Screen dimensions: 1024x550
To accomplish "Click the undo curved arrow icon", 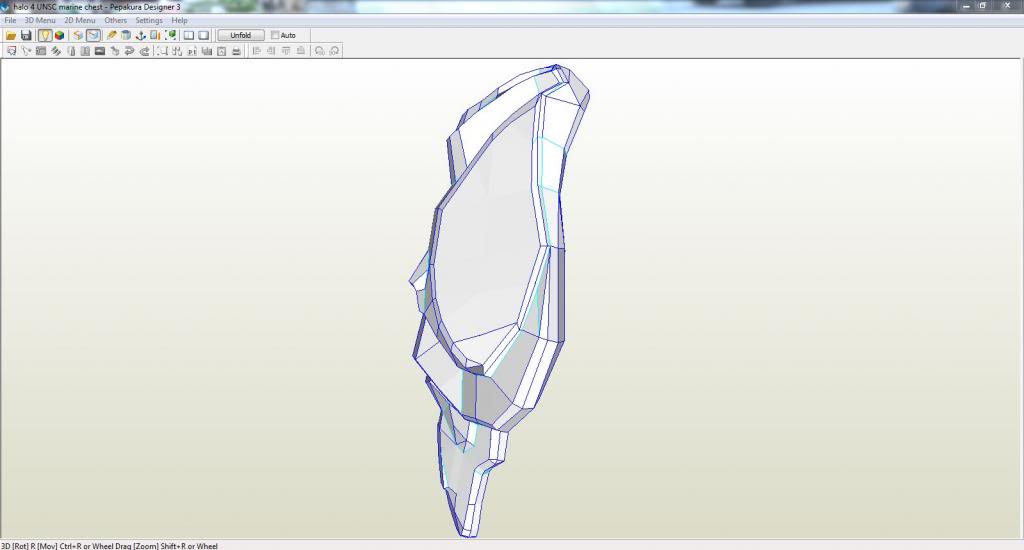I will (x=129, y=51).
